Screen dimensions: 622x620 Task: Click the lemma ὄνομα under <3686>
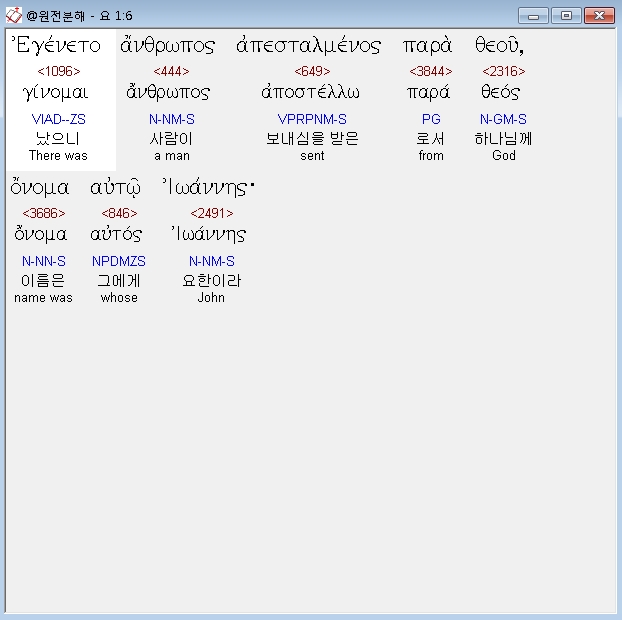point(40,234)
